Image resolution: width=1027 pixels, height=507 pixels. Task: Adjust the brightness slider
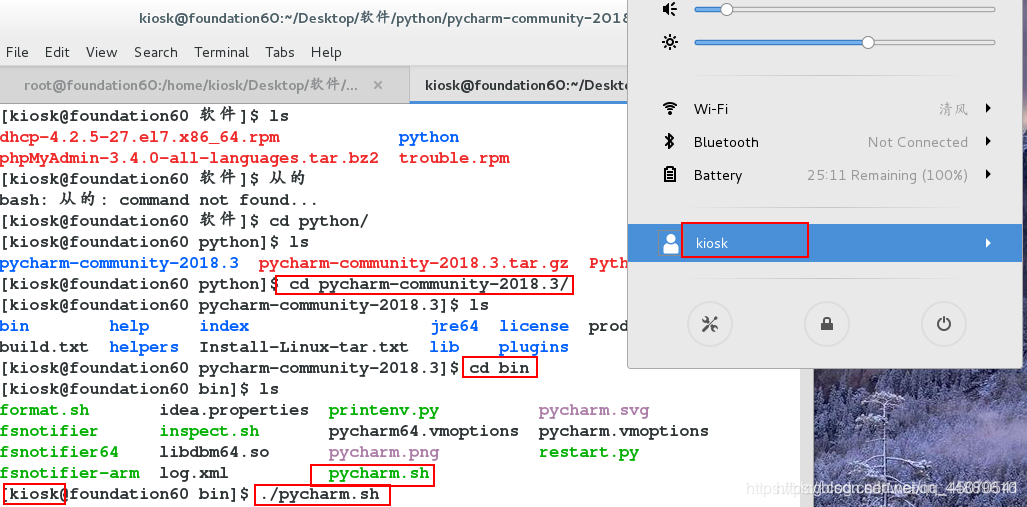tap(845, 43)
